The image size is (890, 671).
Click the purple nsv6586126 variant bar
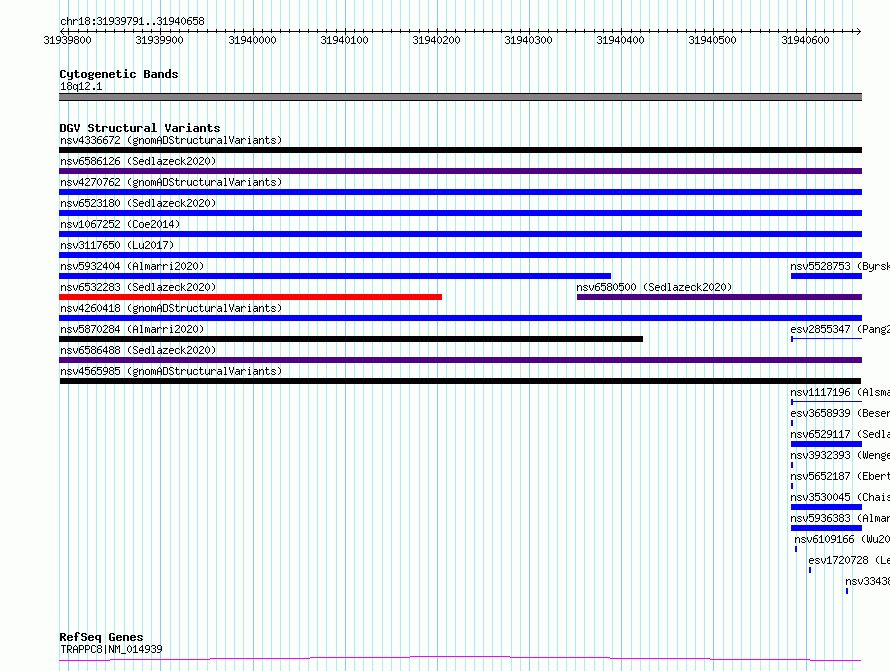(x=460, y=171)
